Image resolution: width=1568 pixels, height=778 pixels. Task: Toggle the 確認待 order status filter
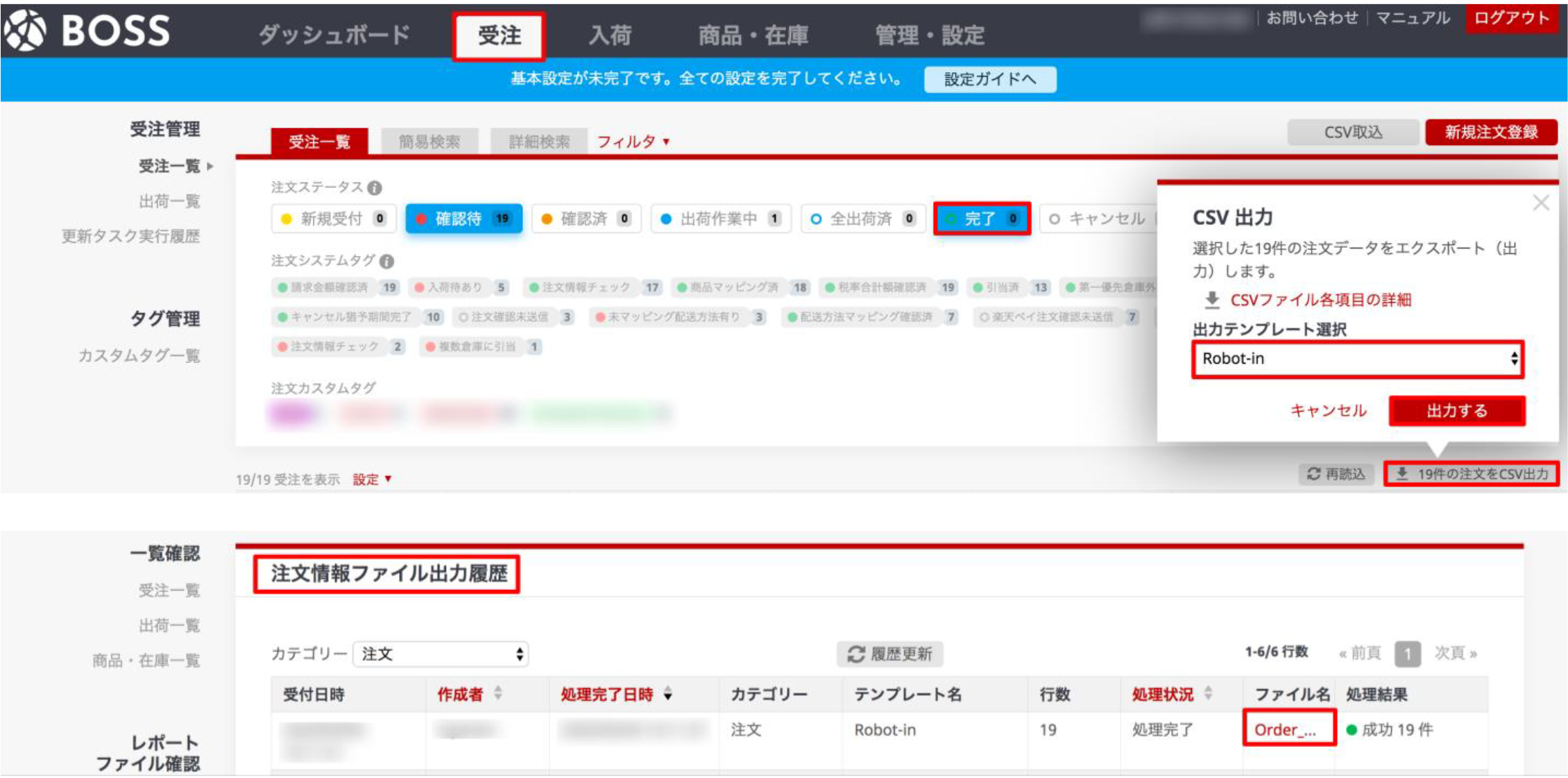coord(463,219)
